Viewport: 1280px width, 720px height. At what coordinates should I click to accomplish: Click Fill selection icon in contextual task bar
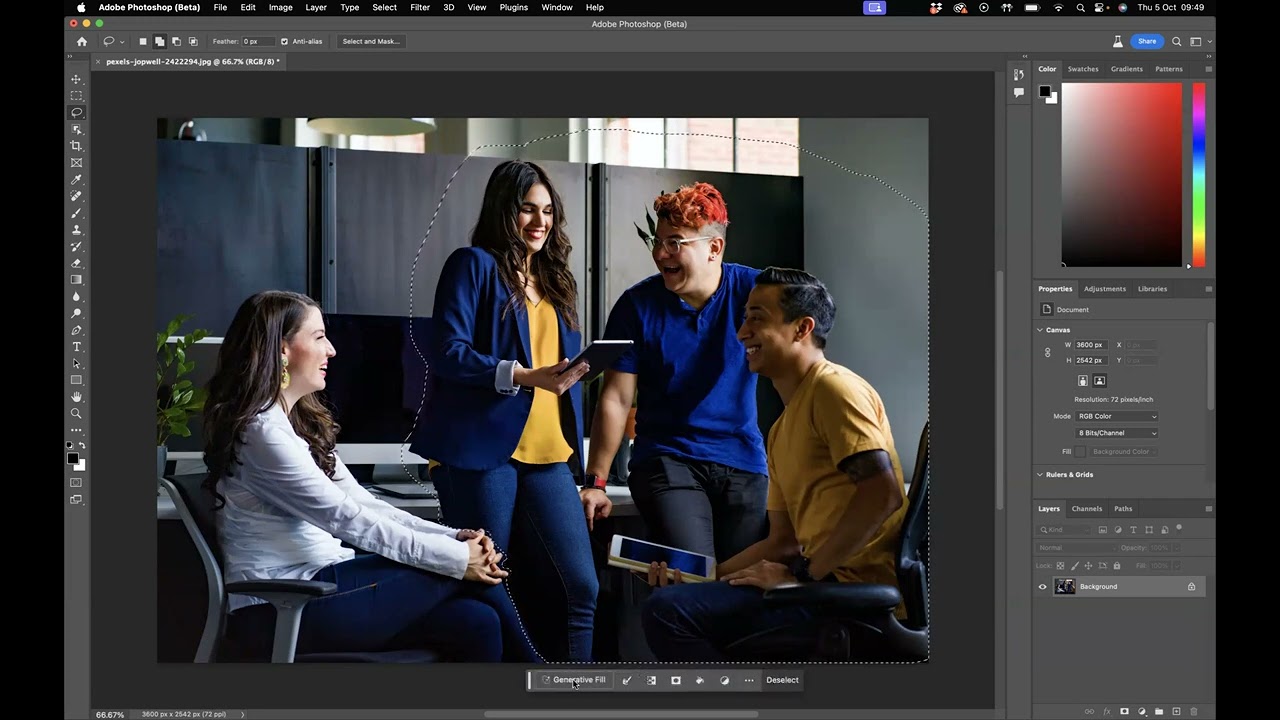point(700,680)
